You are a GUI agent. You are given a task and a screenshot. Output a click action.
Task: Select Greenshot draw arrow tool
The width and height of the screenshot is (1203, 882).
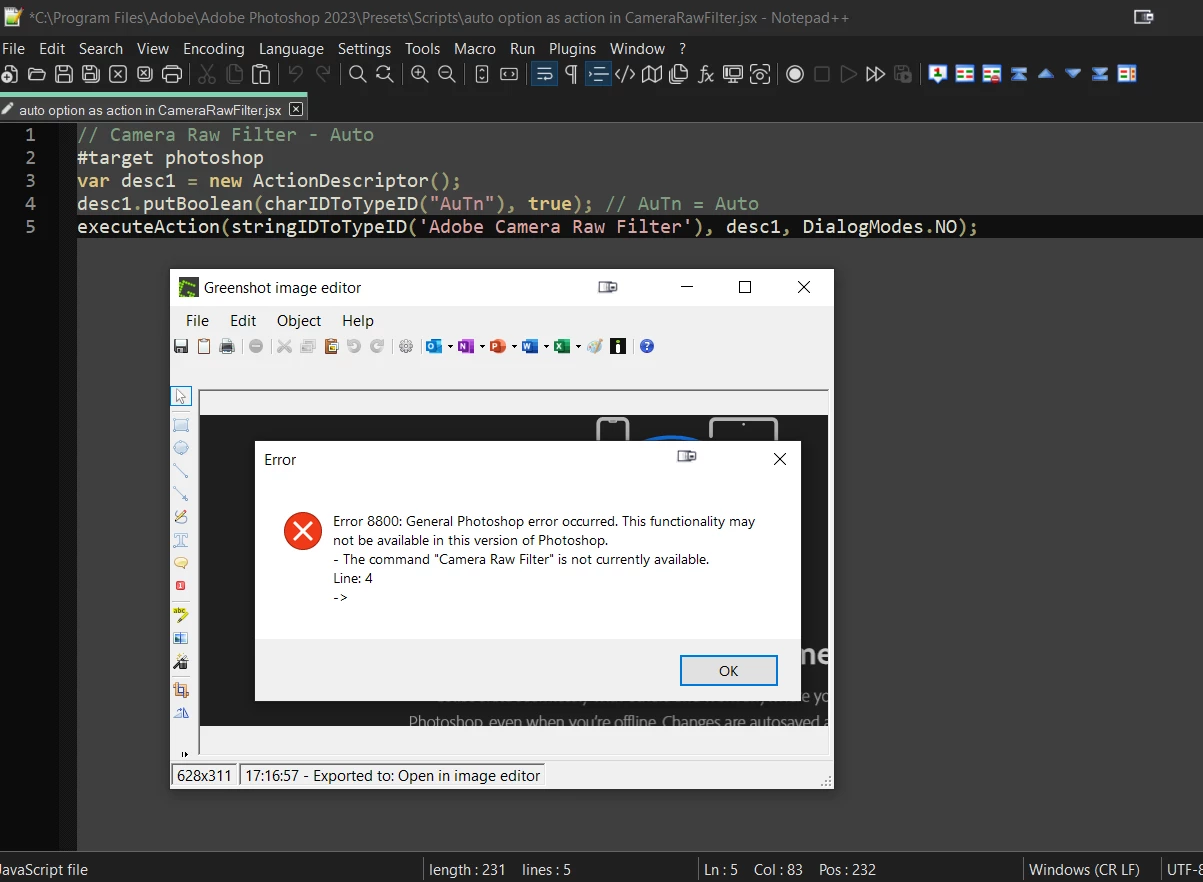pyautogui.click(x=181, y=494)
